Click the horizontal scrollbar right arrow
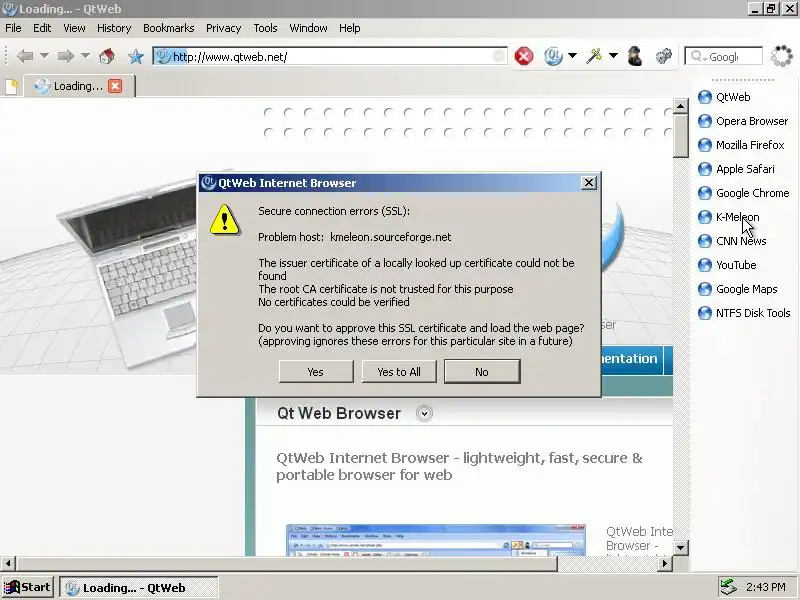The image size is (800, 600). [664, 563]
